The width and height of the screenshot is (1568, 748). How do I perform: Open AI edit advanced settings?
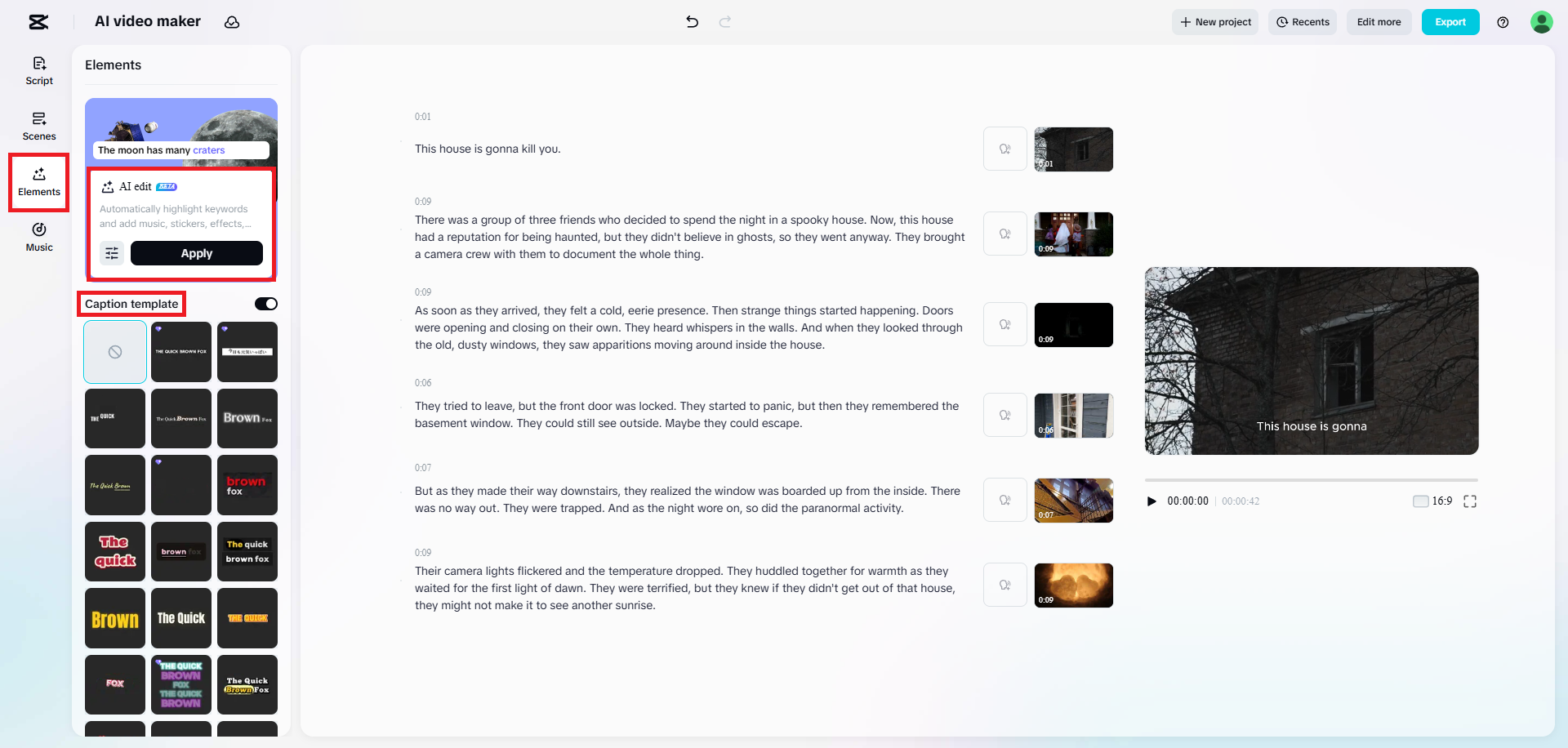112,253
